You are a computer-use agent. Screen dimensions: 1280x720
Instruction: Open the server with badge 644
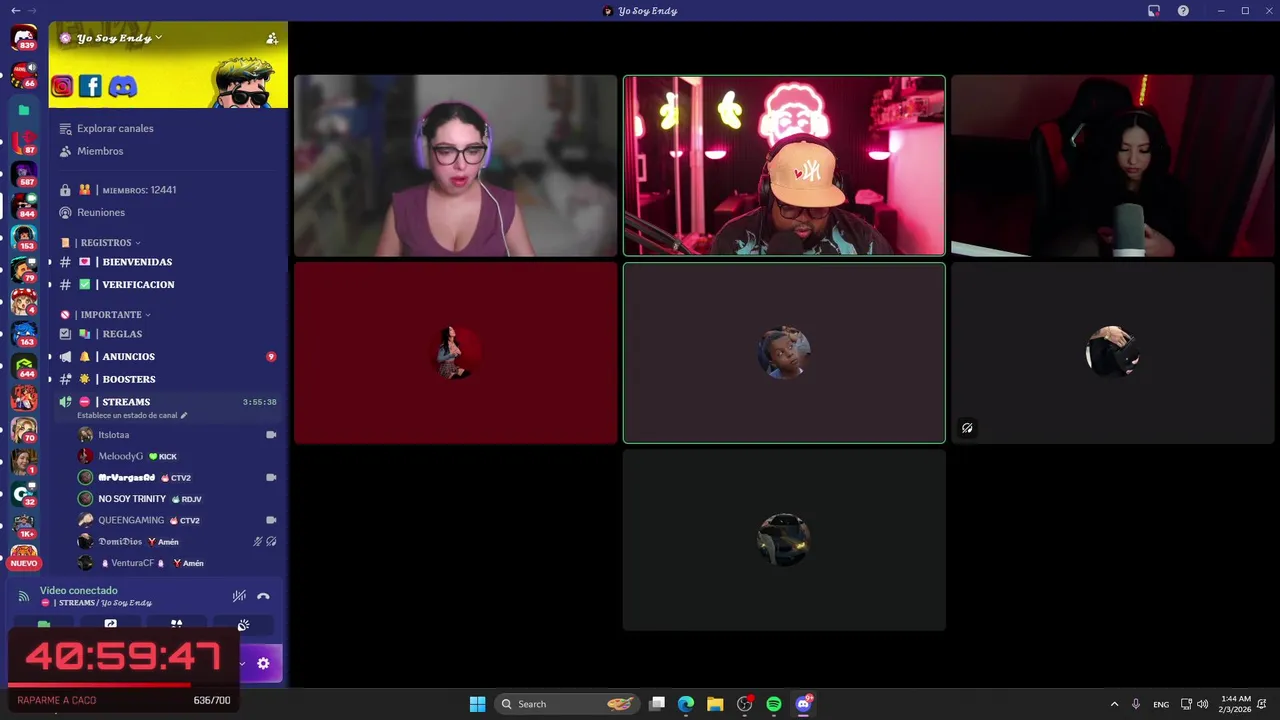pyautogui.click(x=24, y=367)
